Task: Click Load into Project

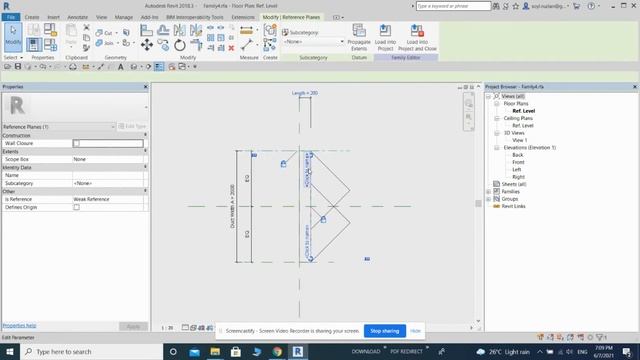Action: click(385, 37)
